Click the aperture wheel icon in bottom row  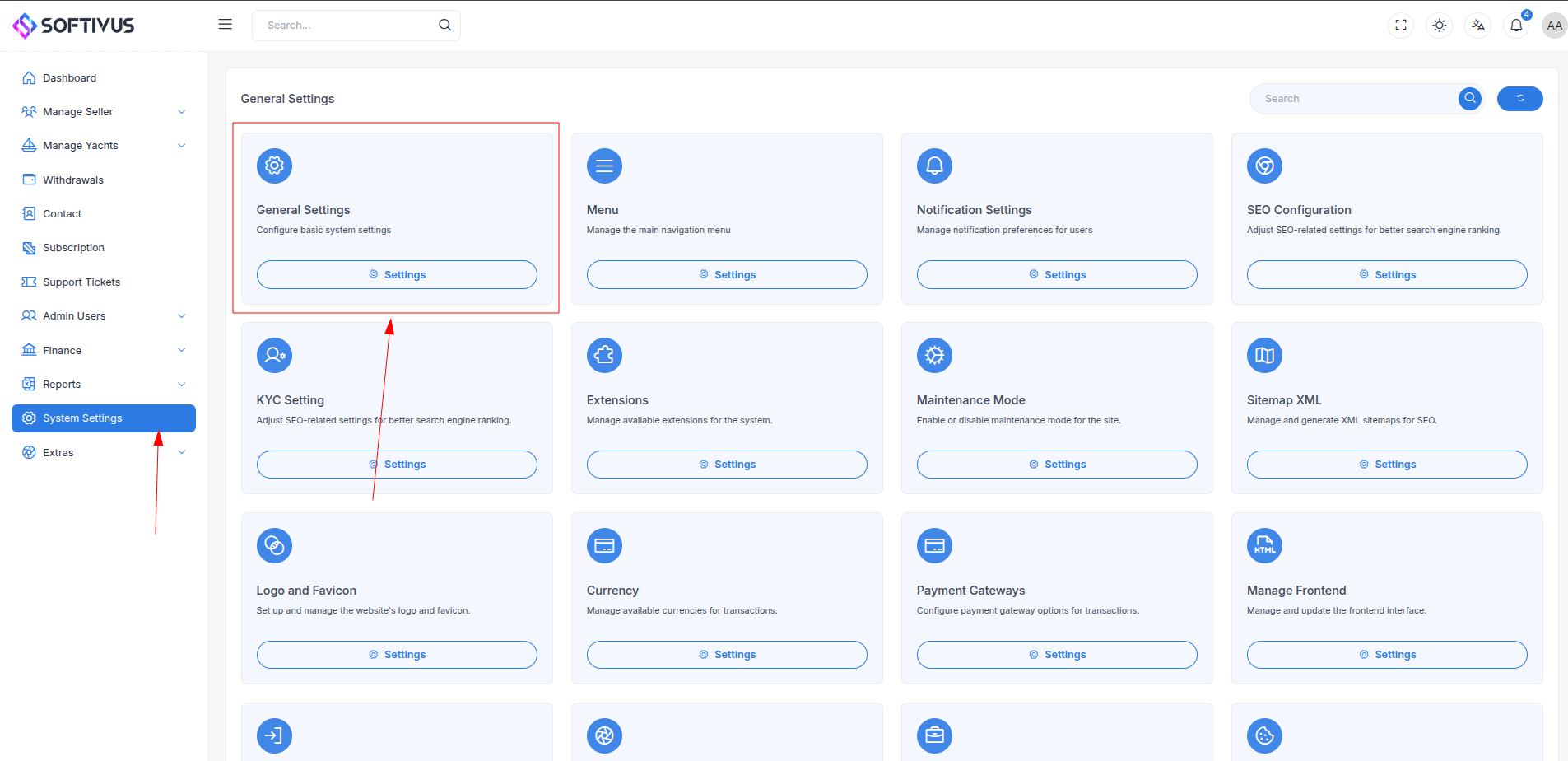click(x=604, y=735)
